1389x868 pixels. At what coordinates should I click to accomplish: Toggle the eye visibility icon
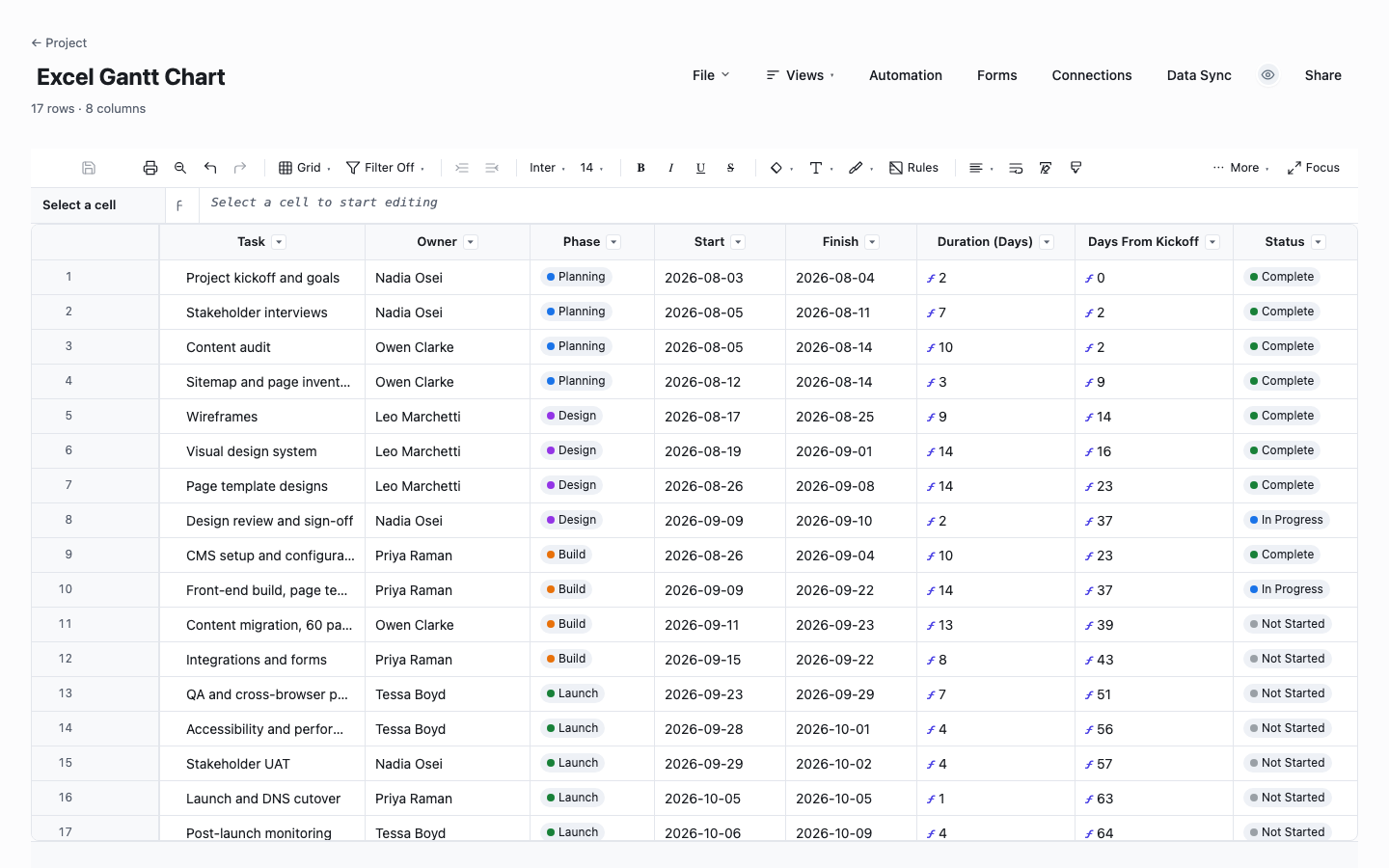tap(1268, 75)
